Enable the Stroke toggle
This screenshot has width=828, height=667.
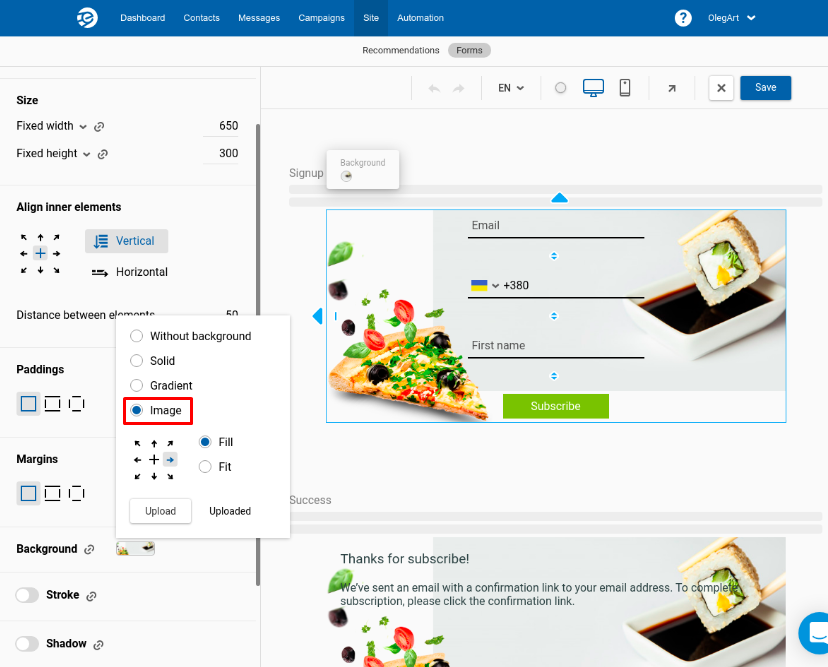[27, 595]
